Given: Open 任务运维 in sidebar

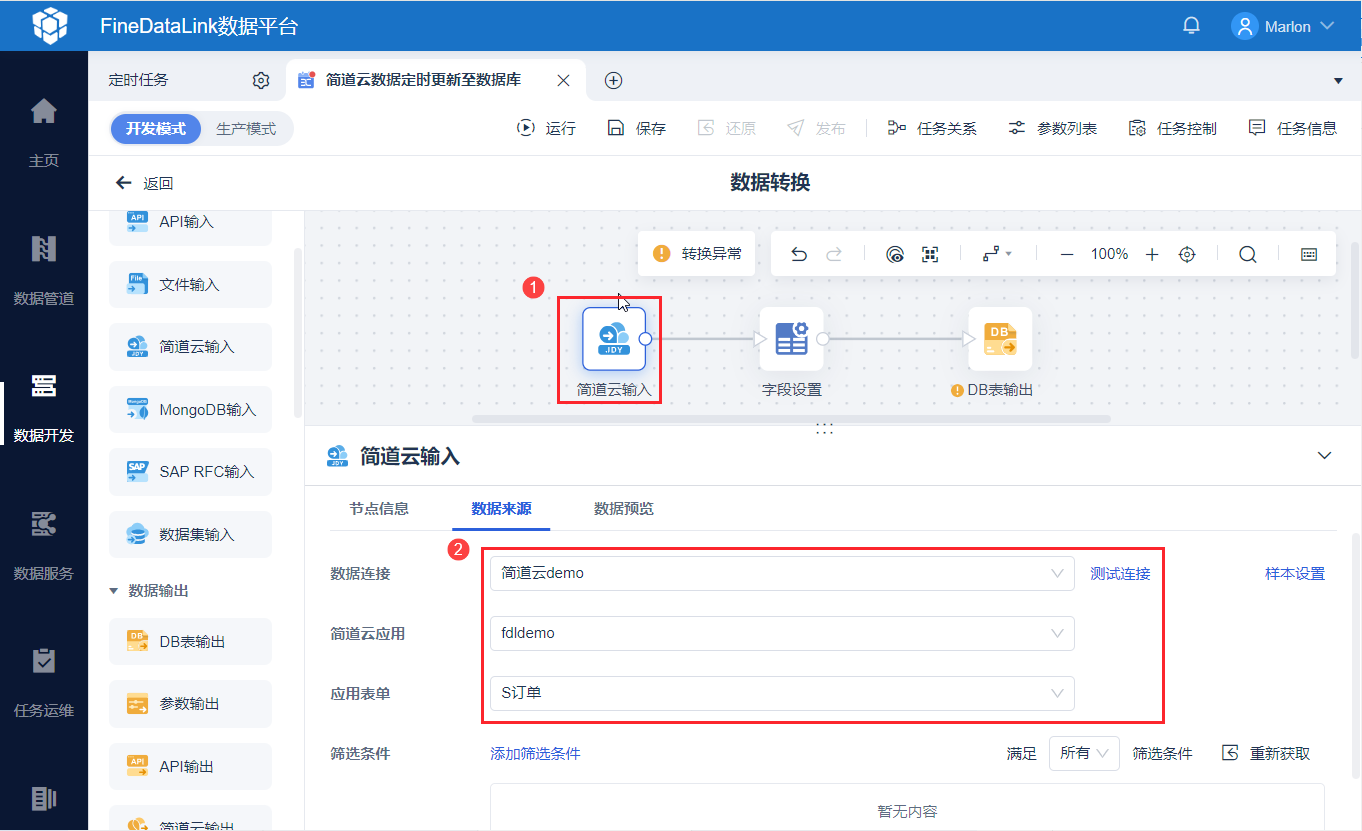Looking at the screenshot, I should tap(44, 683).
